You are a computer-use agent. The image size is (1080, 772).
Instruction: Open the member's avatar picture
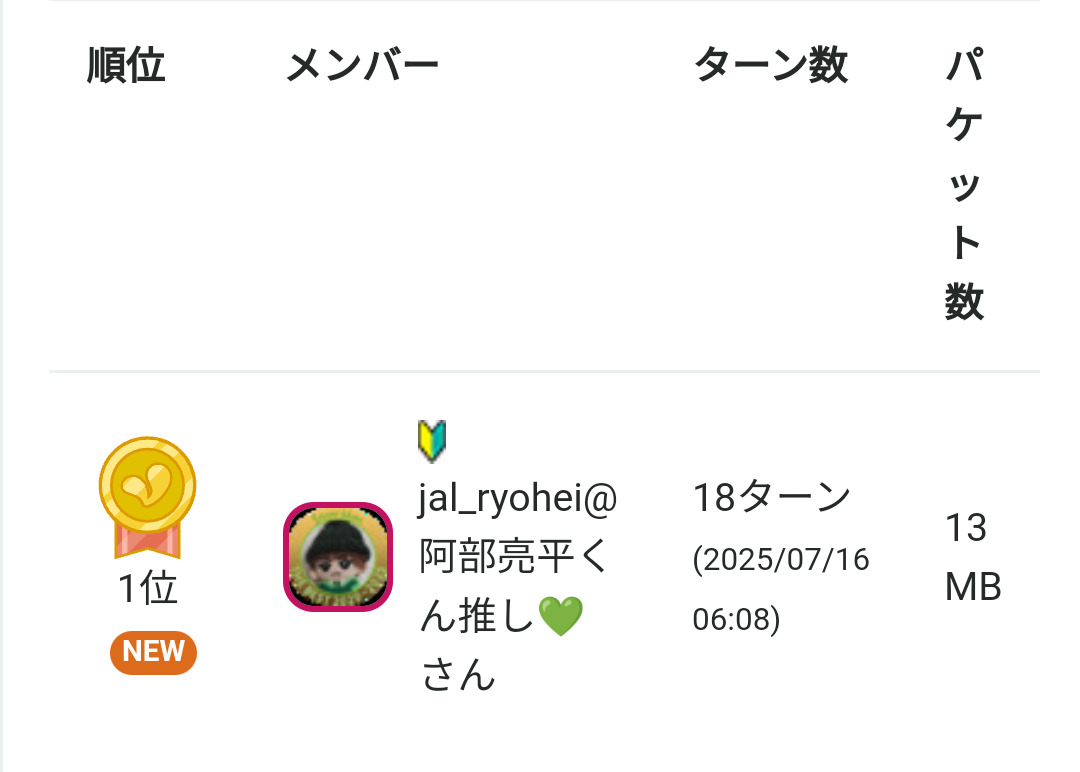(338, 557)
